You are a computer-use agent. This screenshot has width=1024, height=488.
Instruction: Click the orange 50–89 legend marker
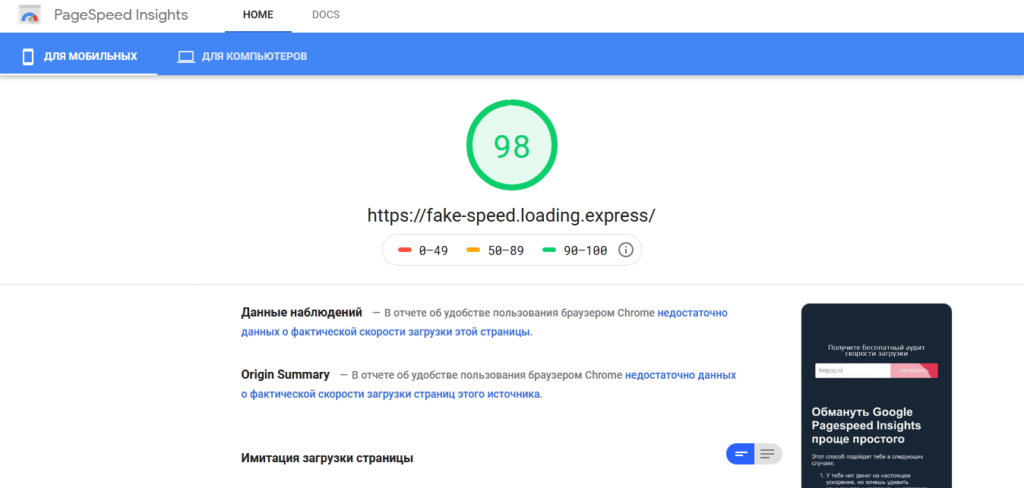tap(473, 250)
